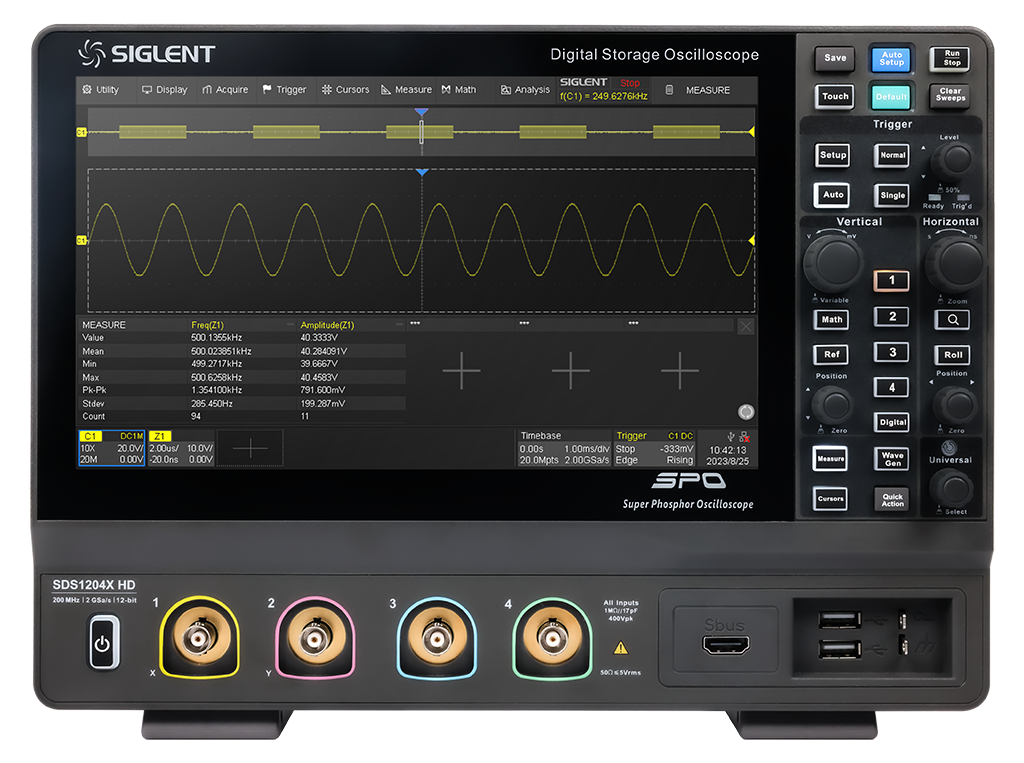This screenshot has width=1024, height=763.
Task: Push the hardware Cursors button
Action: (x=831, y=499)
